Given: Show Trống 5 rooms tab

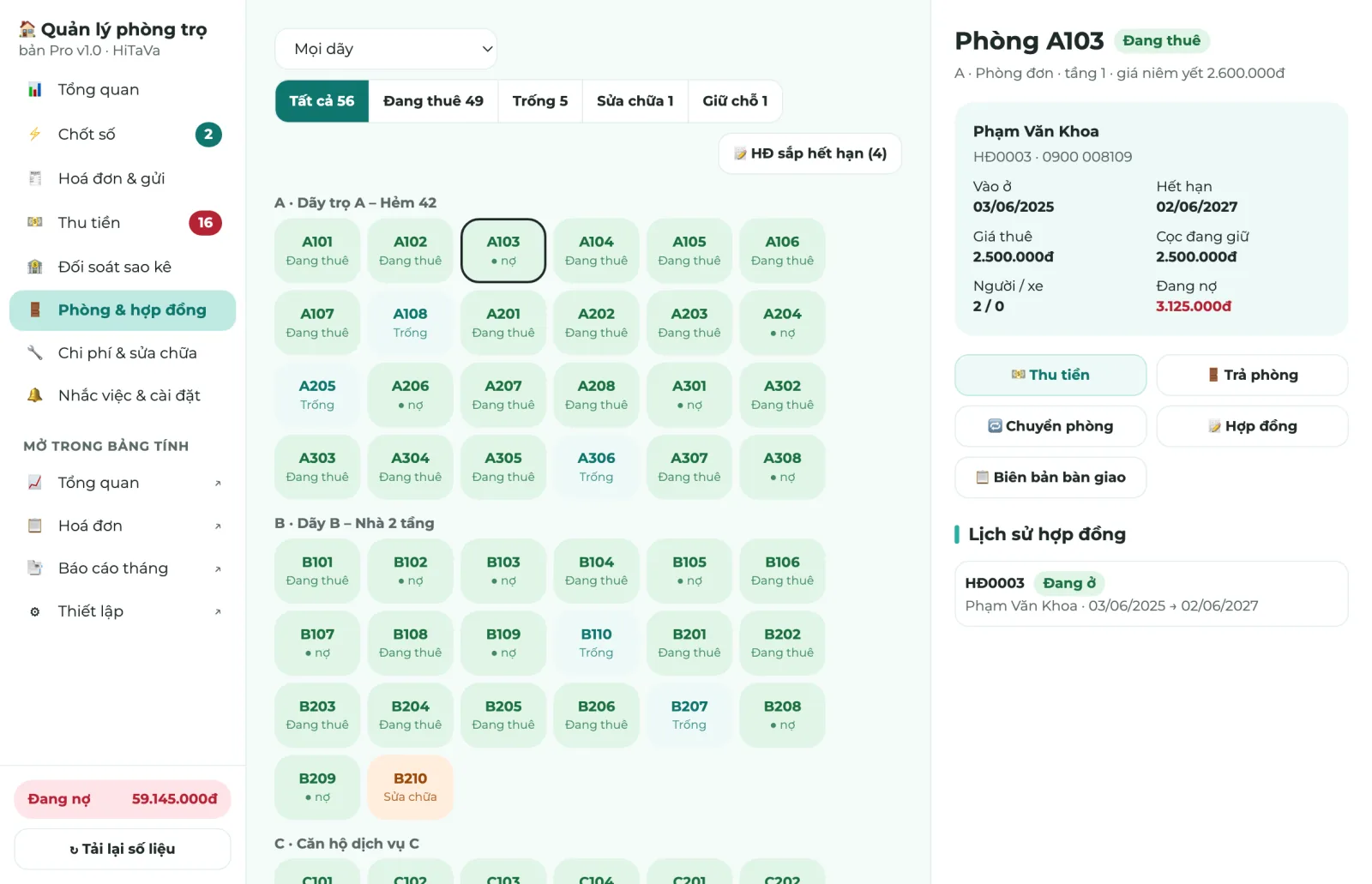Looking at the screenshot, I should point(540,101).
